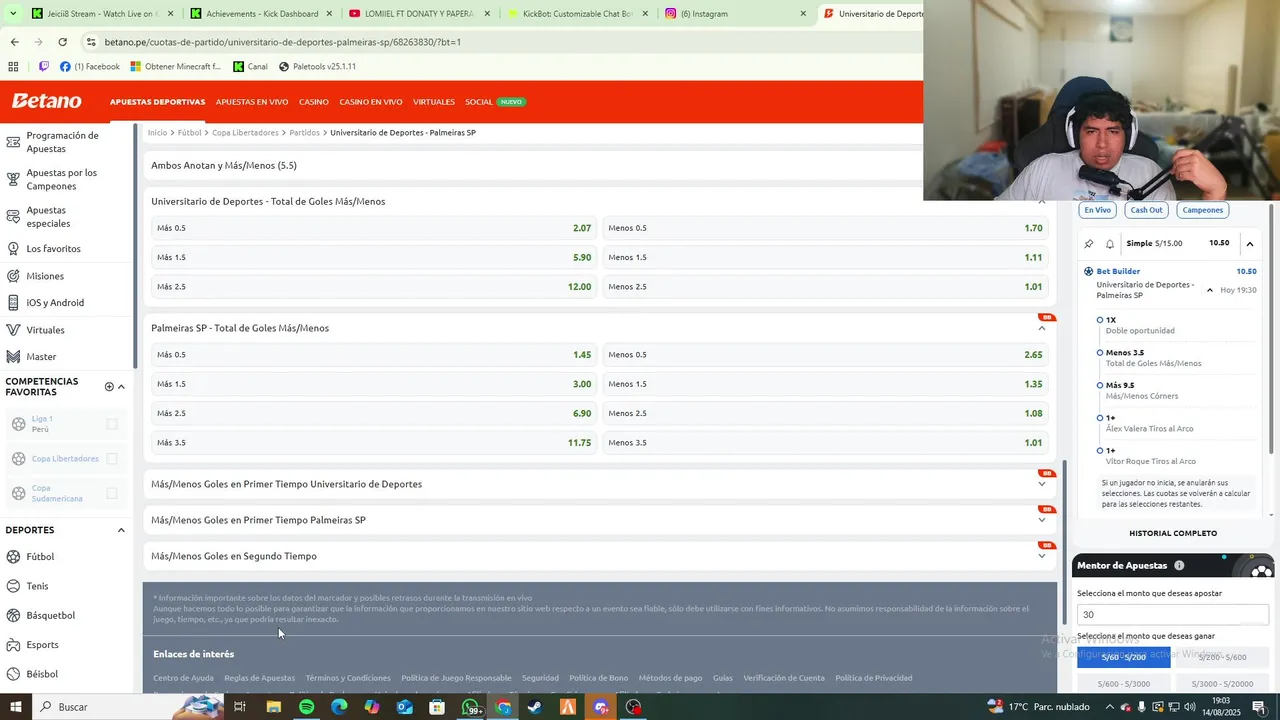Select the 1X Doble oportunidad radio marker
Viewport: 1280px width, 720px height.
tap(1100, 320)
